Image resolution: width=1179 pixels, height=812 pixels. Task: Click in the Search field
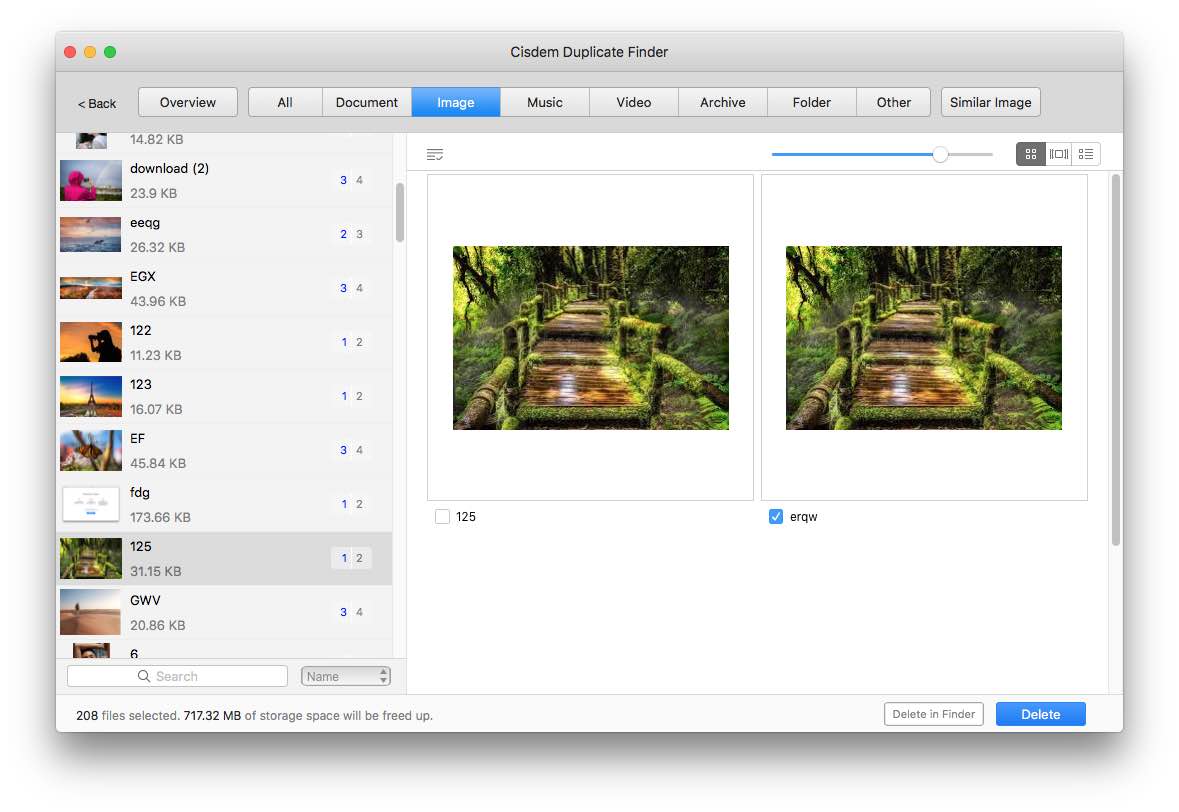(x=177, y=676)
